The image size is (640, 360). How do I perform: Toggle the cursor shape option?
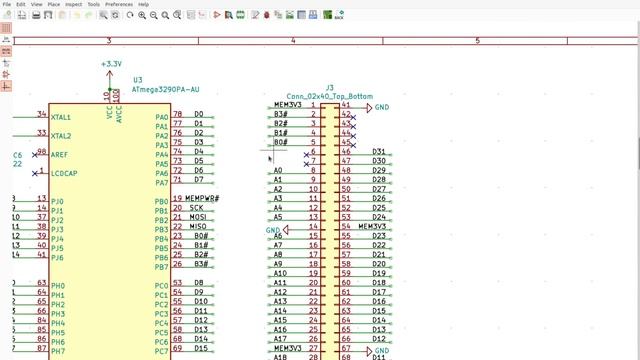tap(6, 63)
